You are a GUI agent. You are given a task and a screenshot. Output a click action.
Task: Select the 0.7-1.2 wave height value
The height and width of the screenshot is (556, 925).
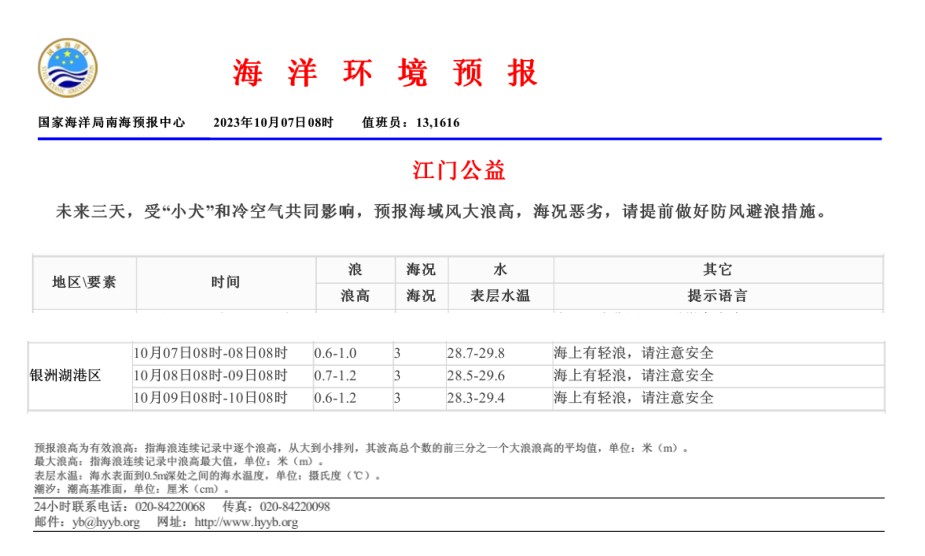335,376
